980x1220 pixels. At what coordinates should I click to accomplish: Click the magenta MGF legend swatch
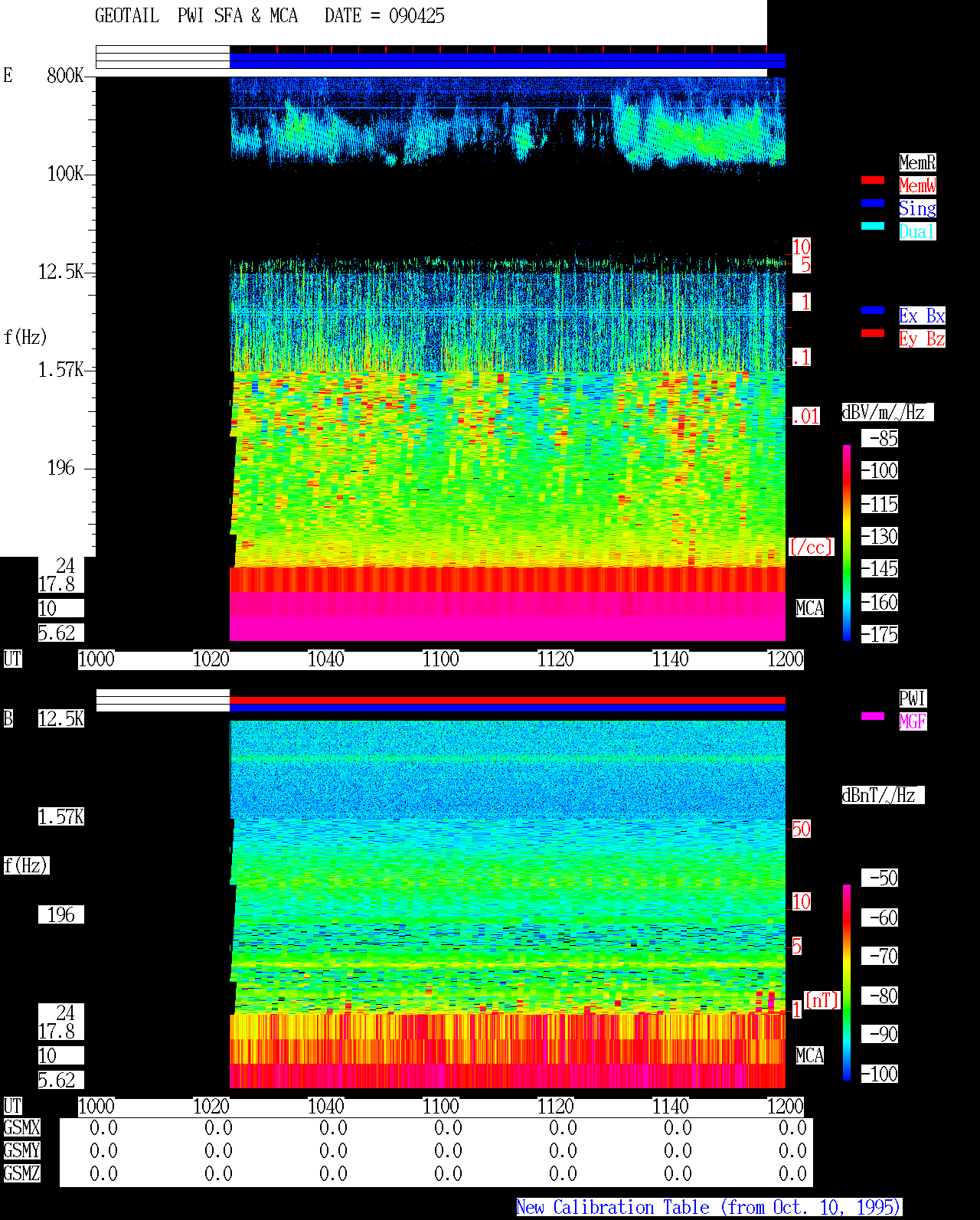pyautogui.click(x=873, y=716)
